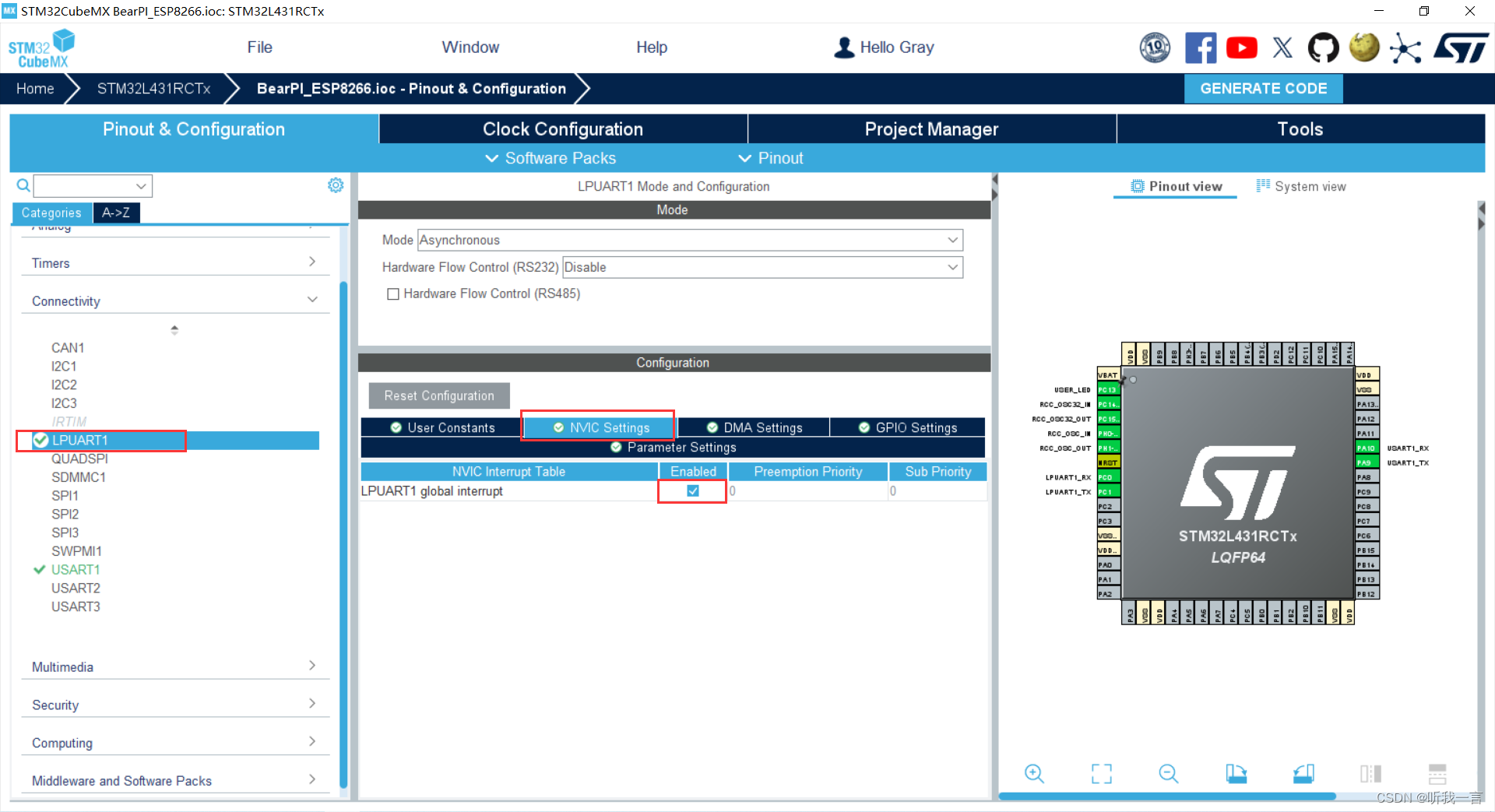Open the Help menu

[x=652, y=47]
